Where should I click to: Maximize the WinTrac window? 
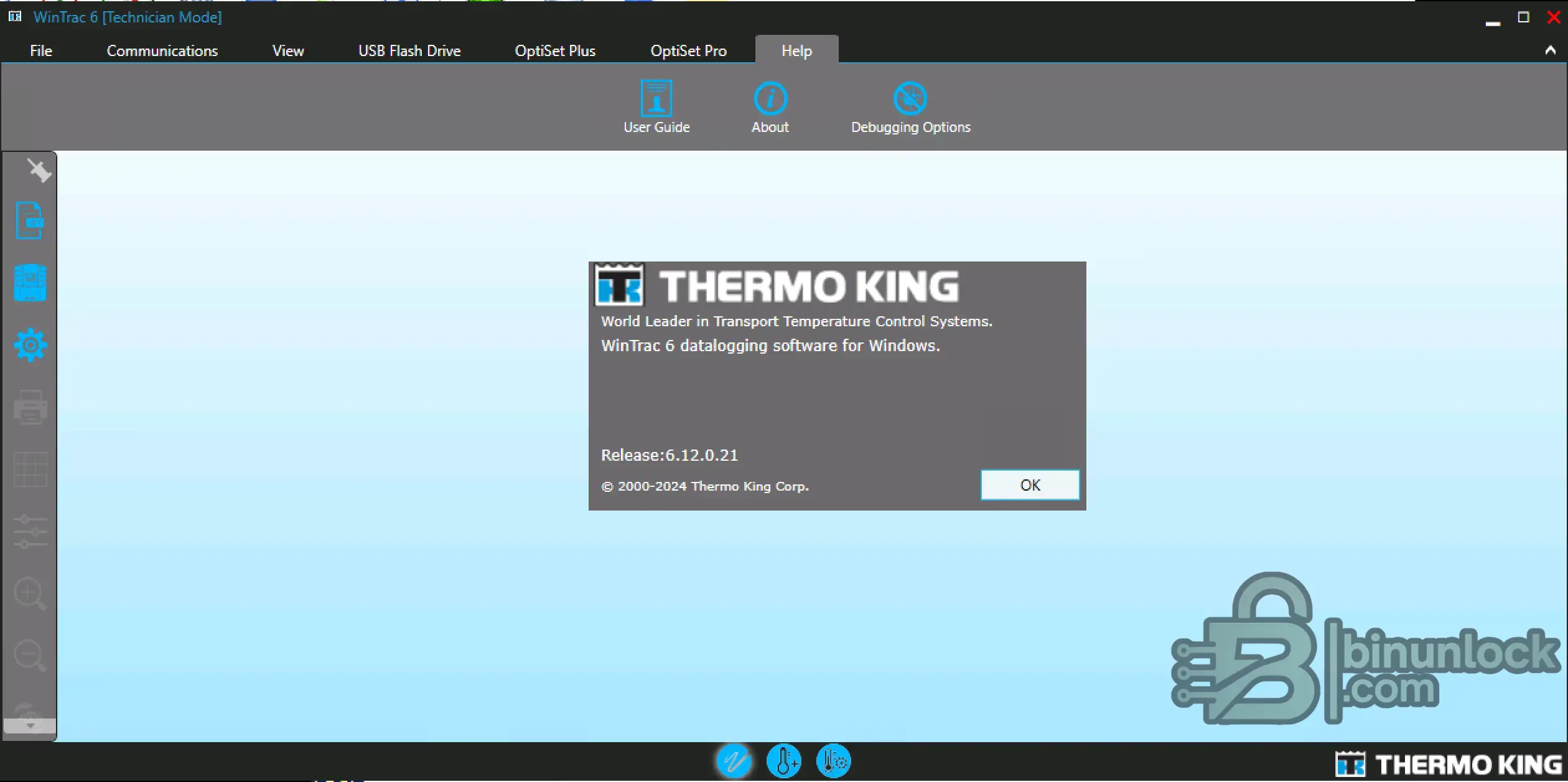[x=1523, y=17]
